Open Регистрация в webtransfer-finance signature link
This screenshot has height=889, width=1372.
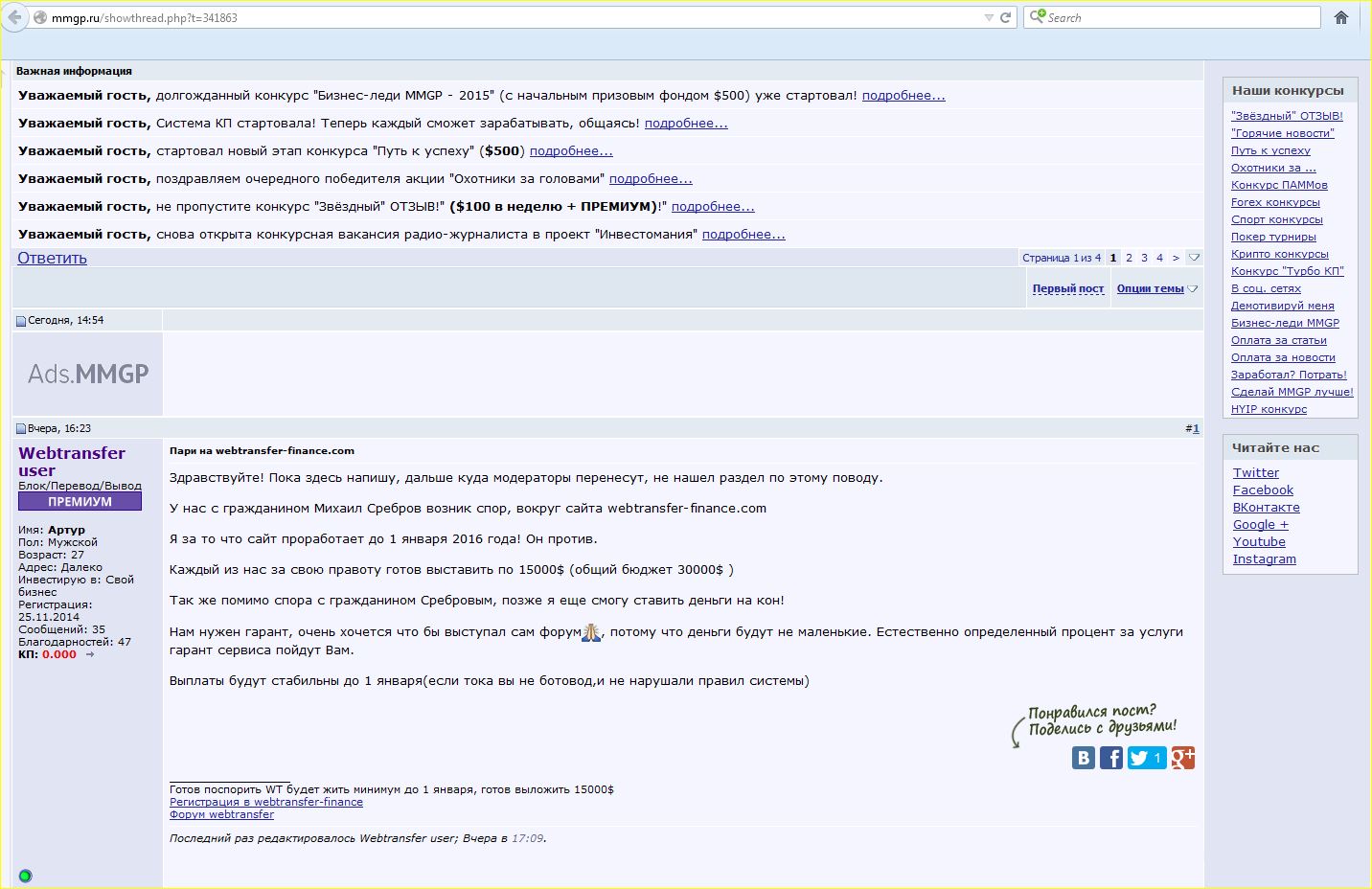[x=265, y=802]
